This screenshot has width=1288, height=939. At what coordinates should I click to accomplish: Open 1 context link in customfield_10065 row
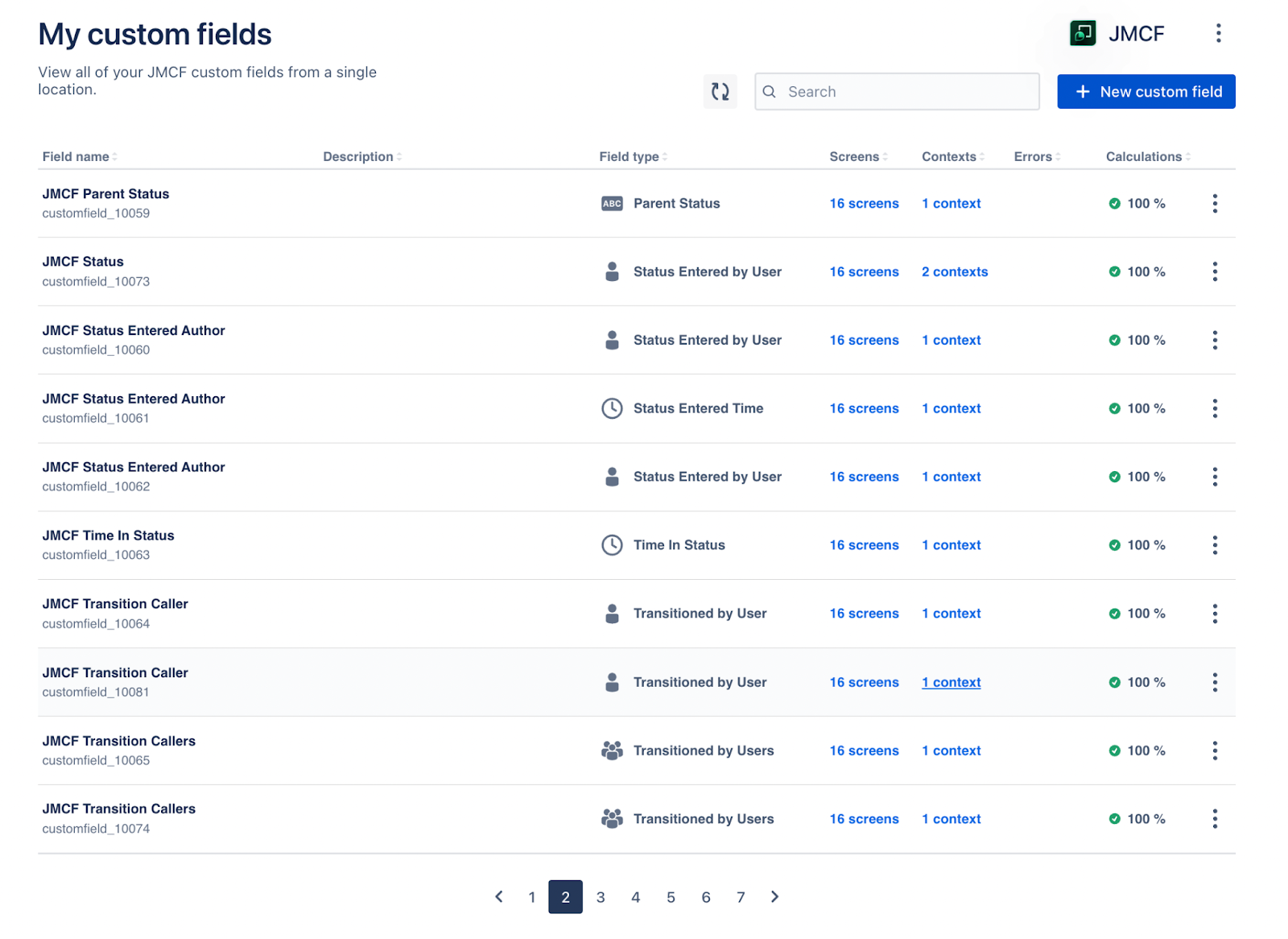click(x=952, y=751)
